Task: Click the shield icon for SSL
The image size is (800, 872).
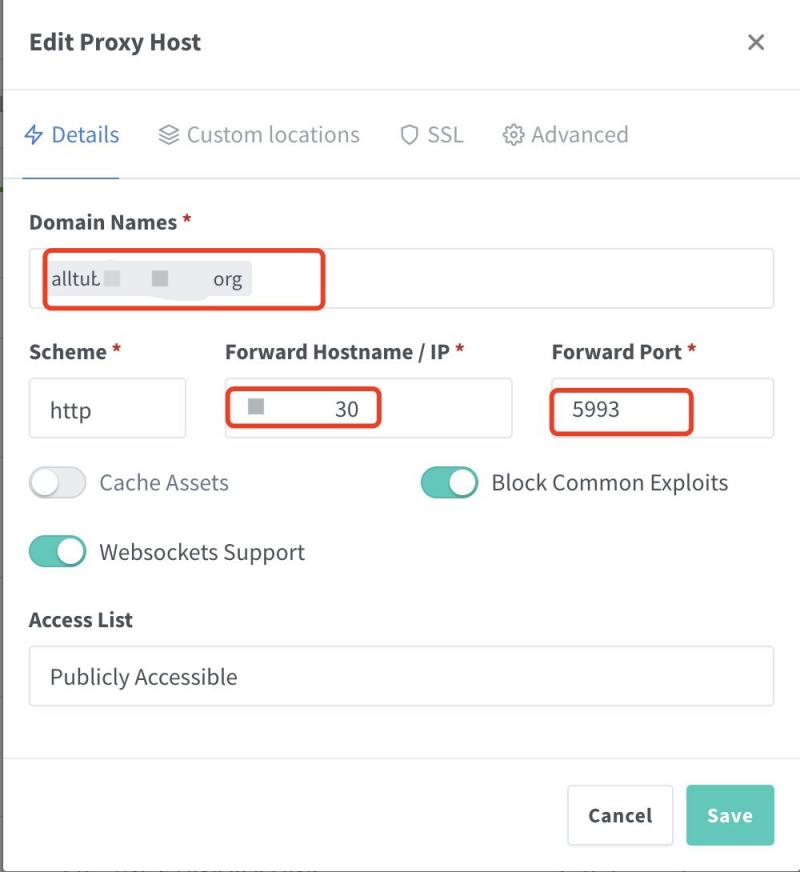Action: pyautogui.click(x=409, y=135)
